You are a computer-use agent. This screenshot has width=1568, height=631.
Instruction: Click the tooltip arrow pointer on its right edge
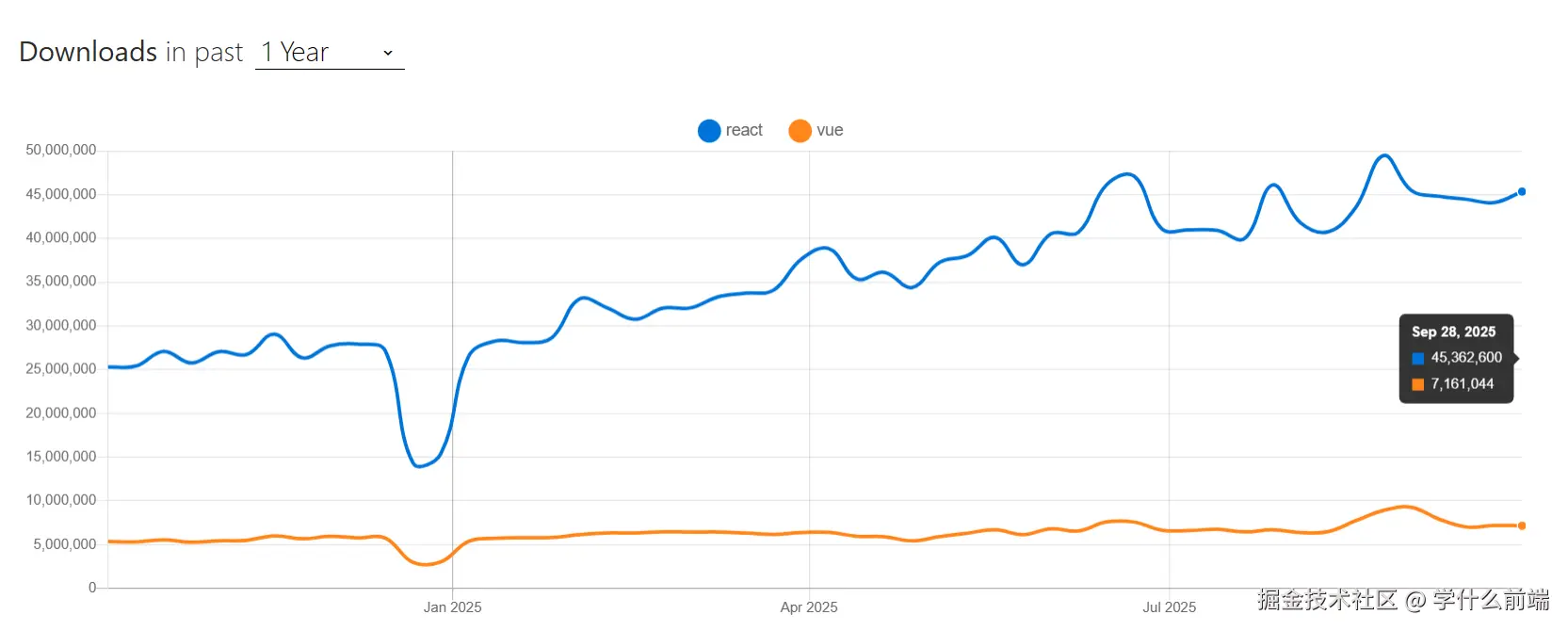point(1516,359)
